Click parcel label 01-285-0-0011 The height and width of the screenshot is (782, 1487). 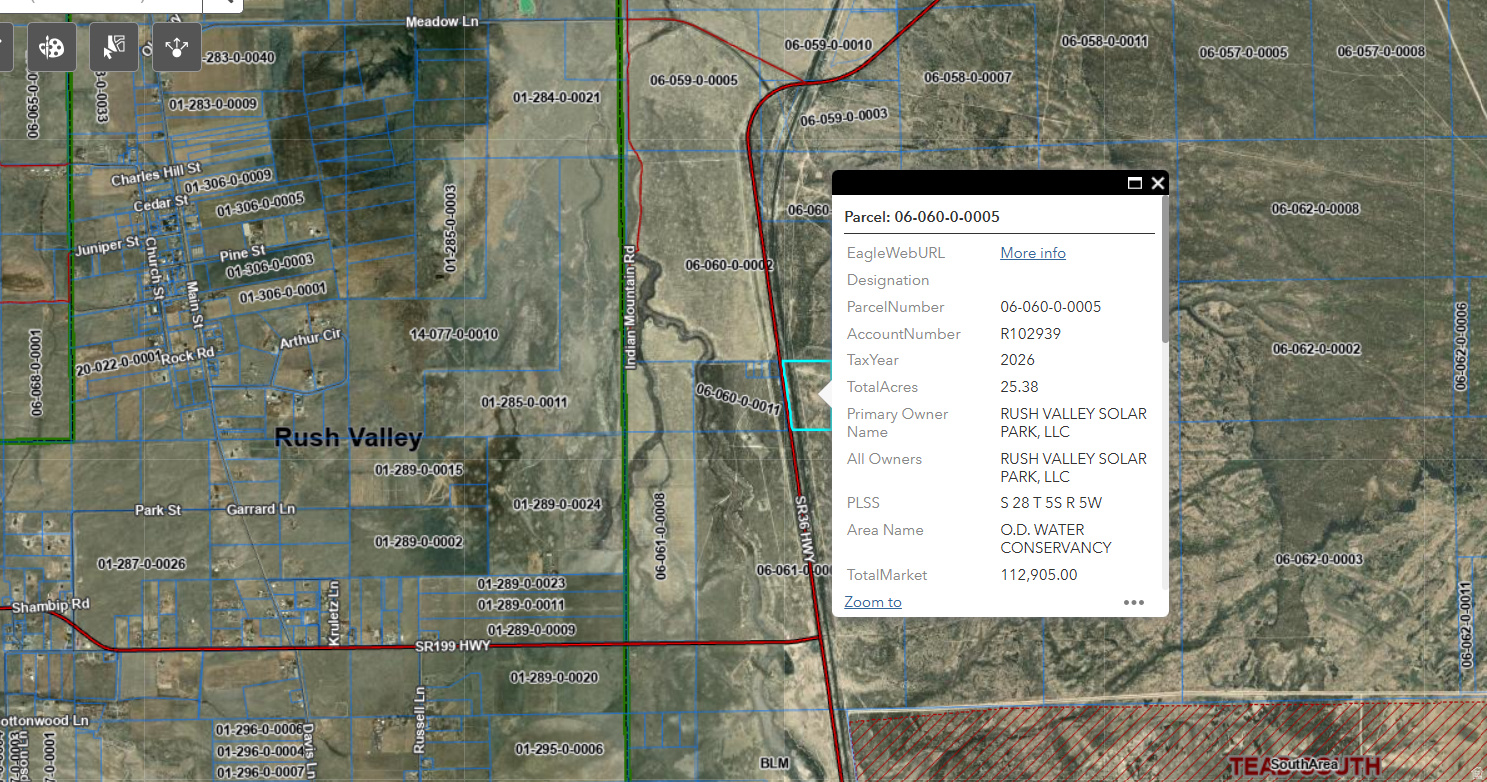tap(524, 402)
